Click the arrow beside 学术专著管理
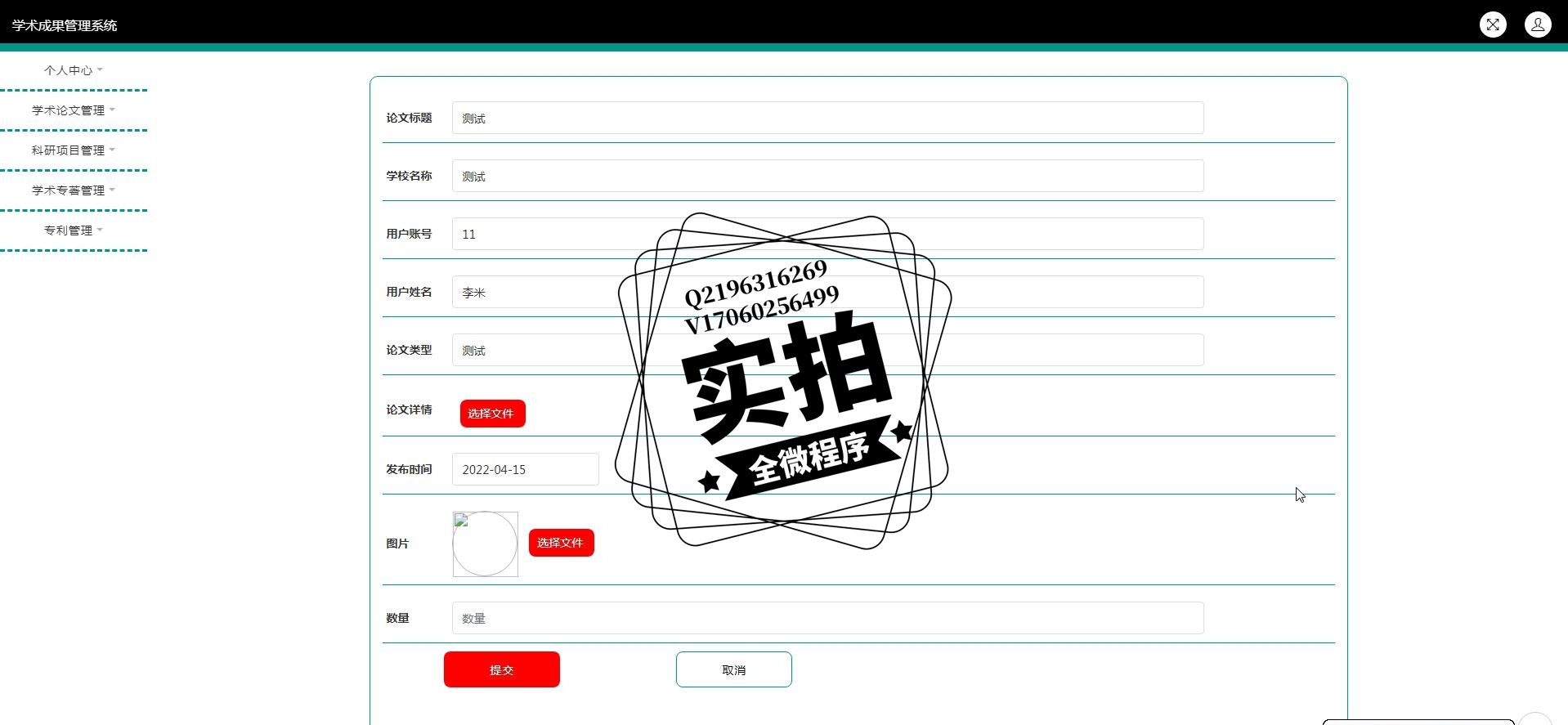 (112, 190)
